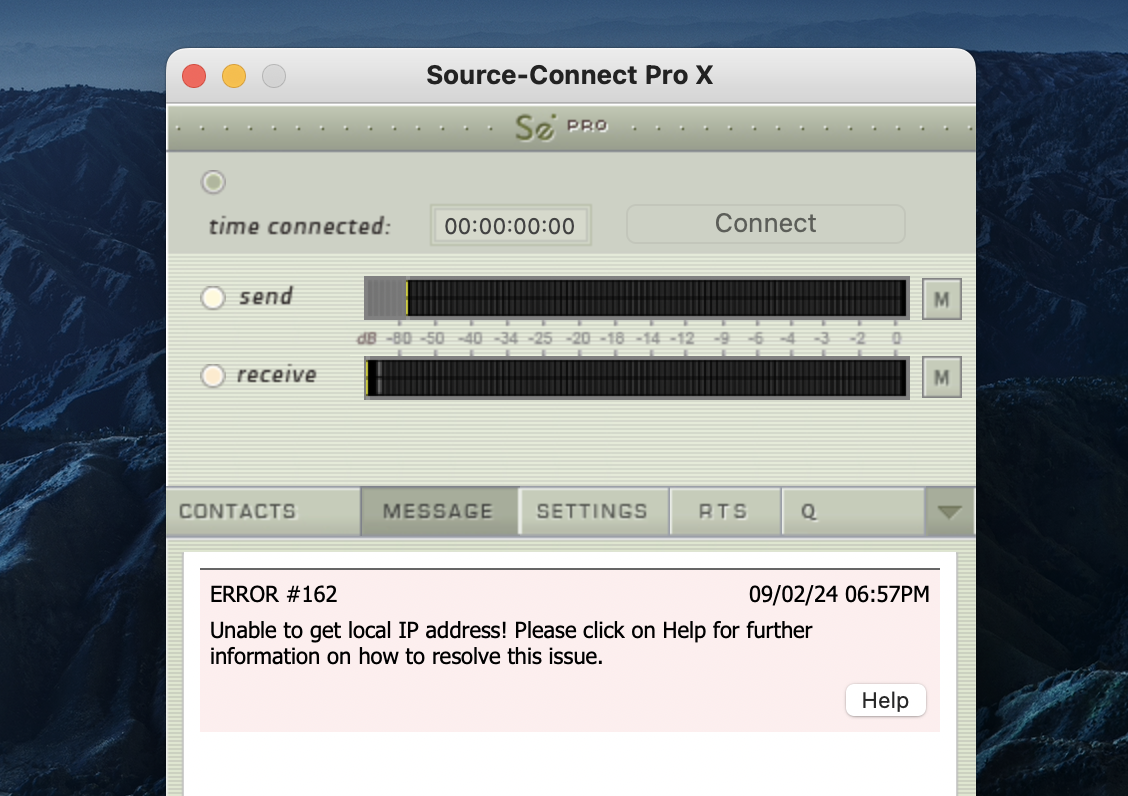Screen dimensions: 1128x796
Task: Open the Q tab
Action: coord(808,512)
